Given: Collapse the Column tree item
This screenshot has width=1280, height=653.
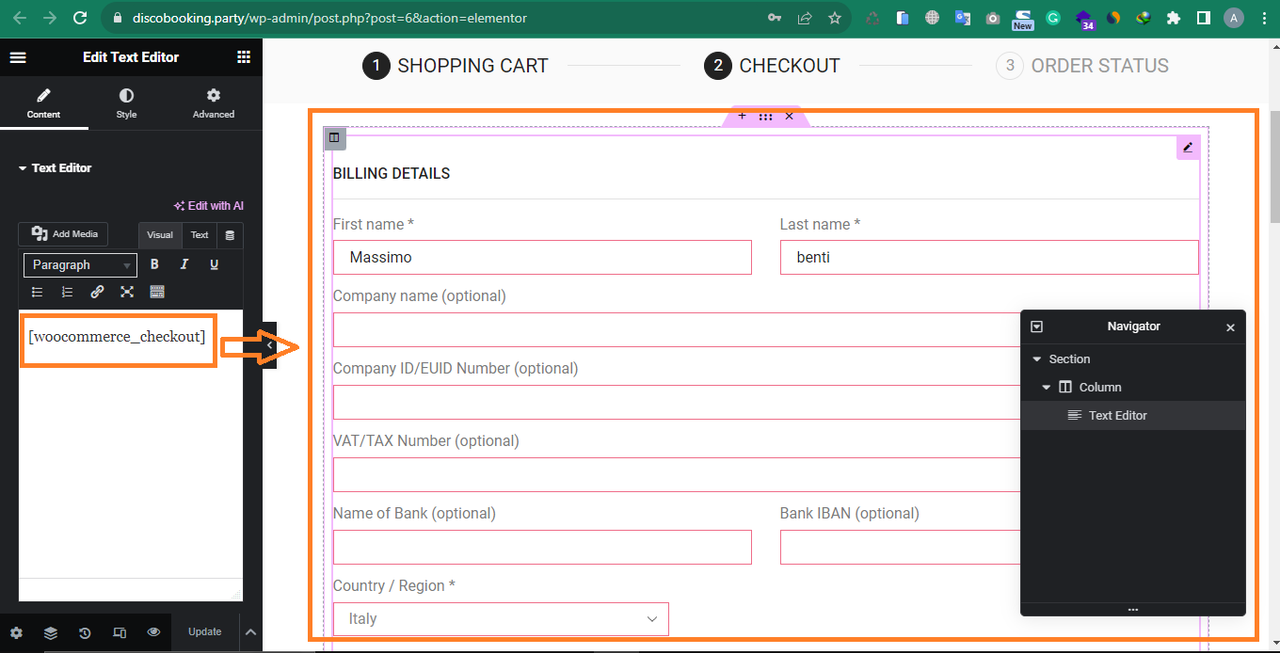Looking at the screenshot, I should point(1046,387).
